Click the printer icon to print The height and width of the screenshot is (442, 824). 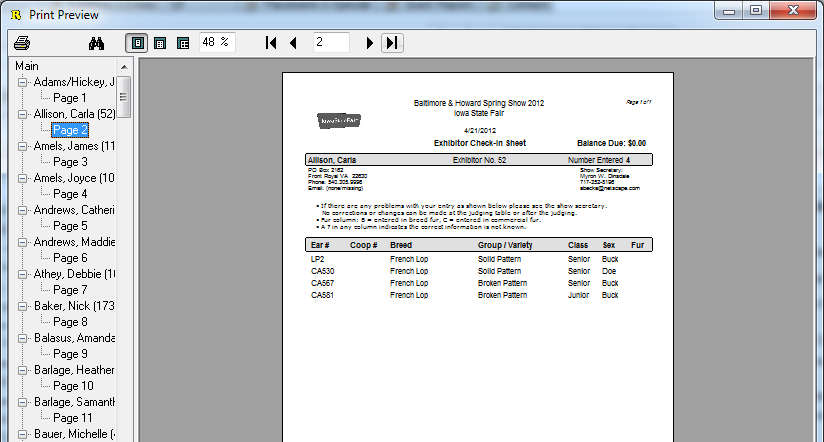[x=22, y=43]
